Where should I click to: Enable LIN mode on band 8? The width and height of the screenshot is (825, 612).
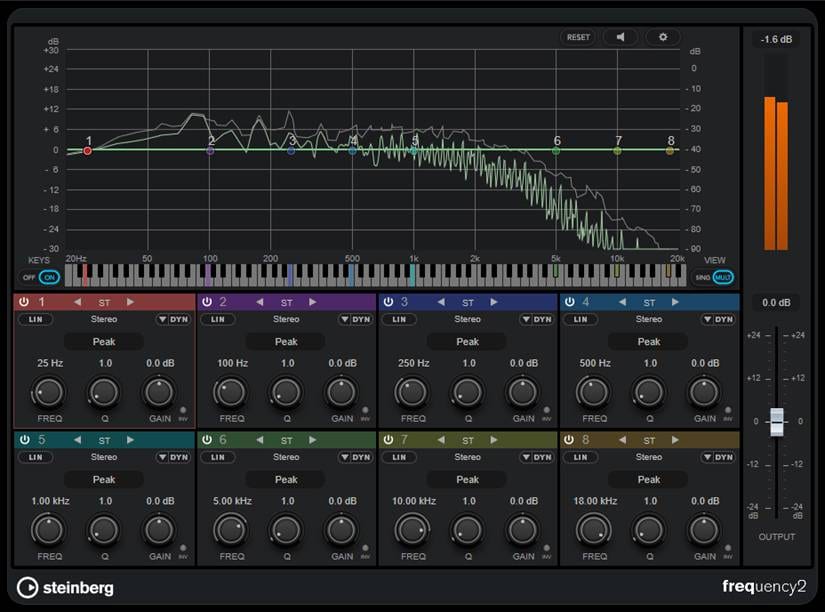(580, 457)
